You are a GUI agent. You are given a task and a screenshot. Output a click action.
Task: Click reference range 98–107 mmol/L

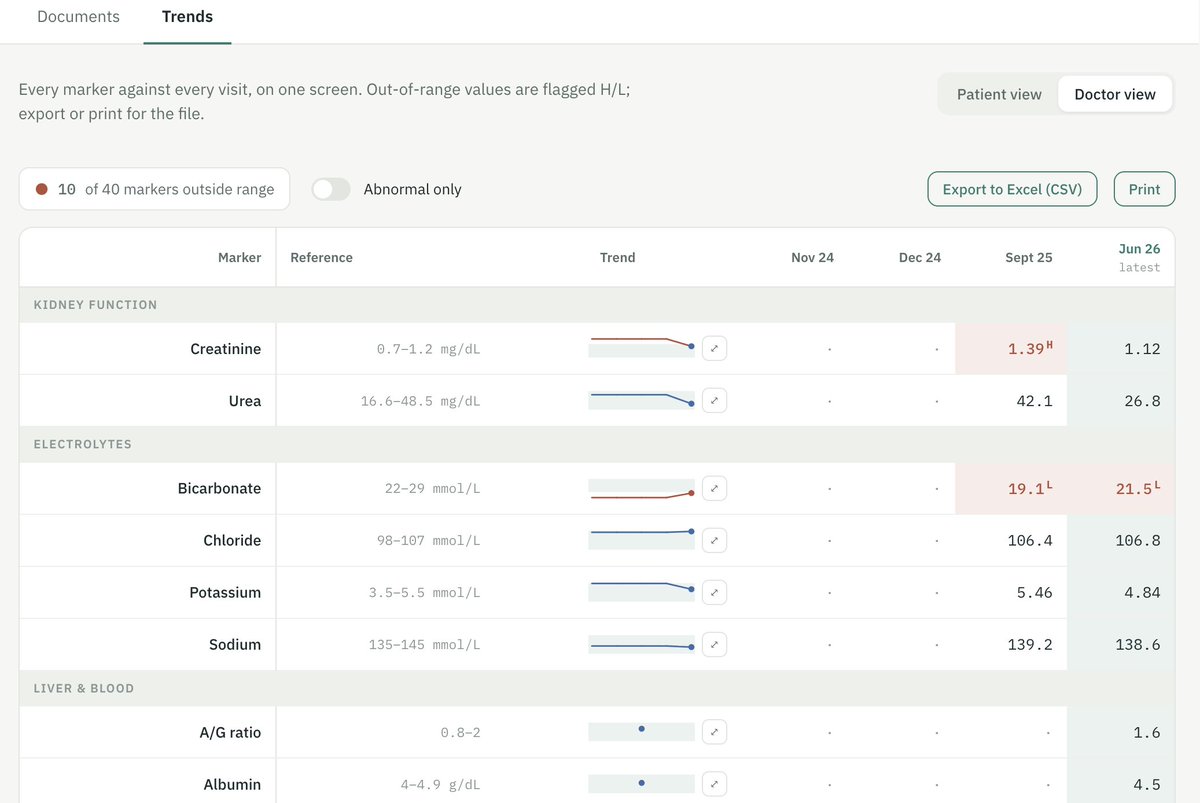[428, 541]
